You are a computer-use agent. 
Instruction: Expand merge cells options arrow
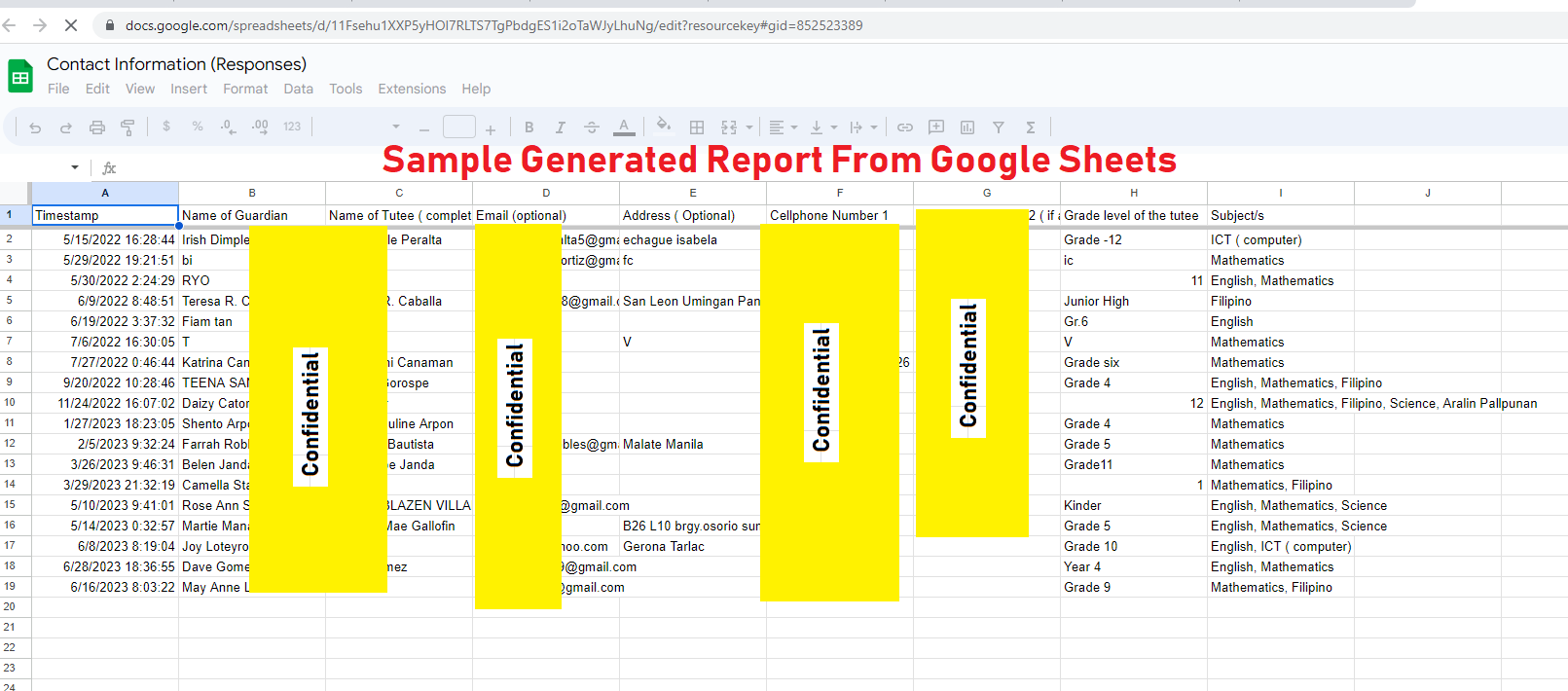coord(749,127)
